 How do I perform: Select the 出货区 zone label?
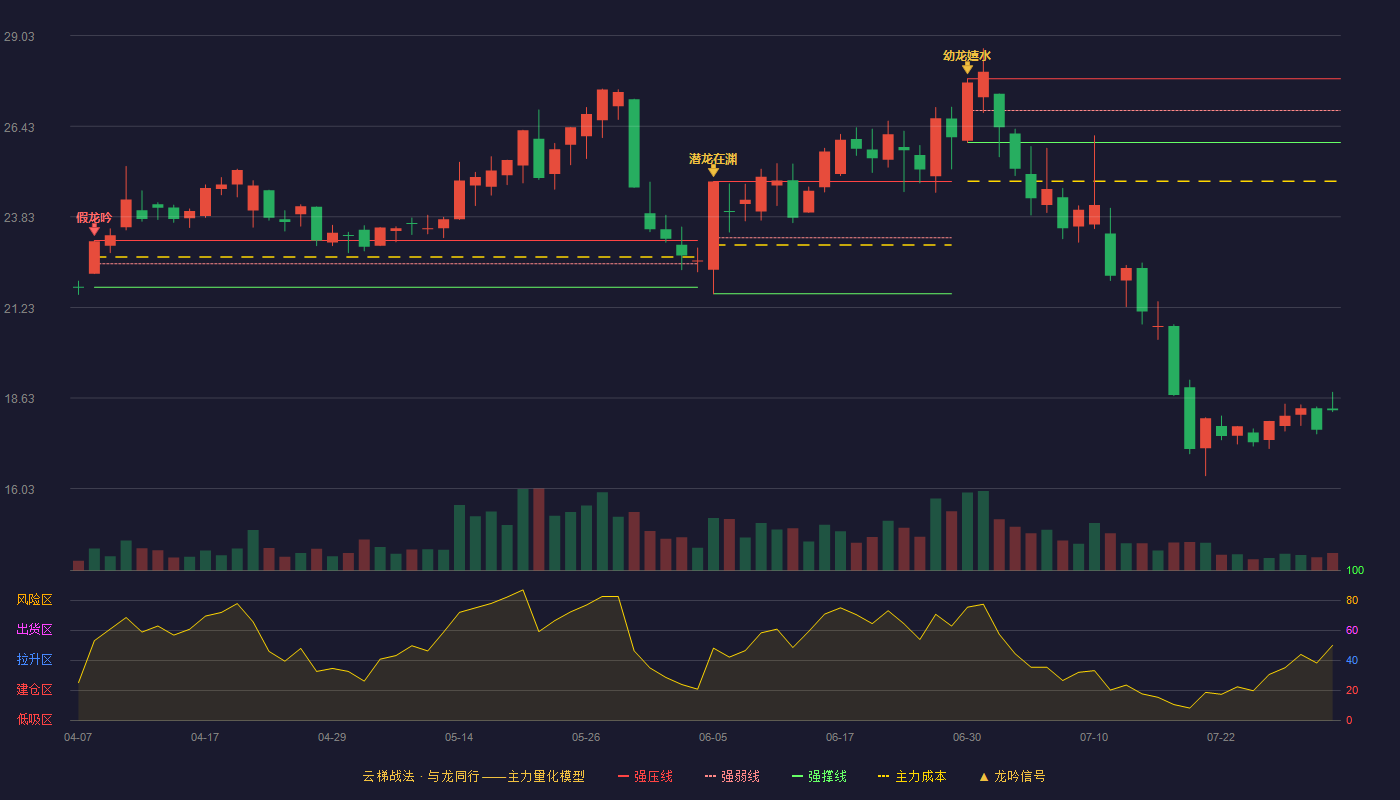pyautogui.click(x=34, y=630)
